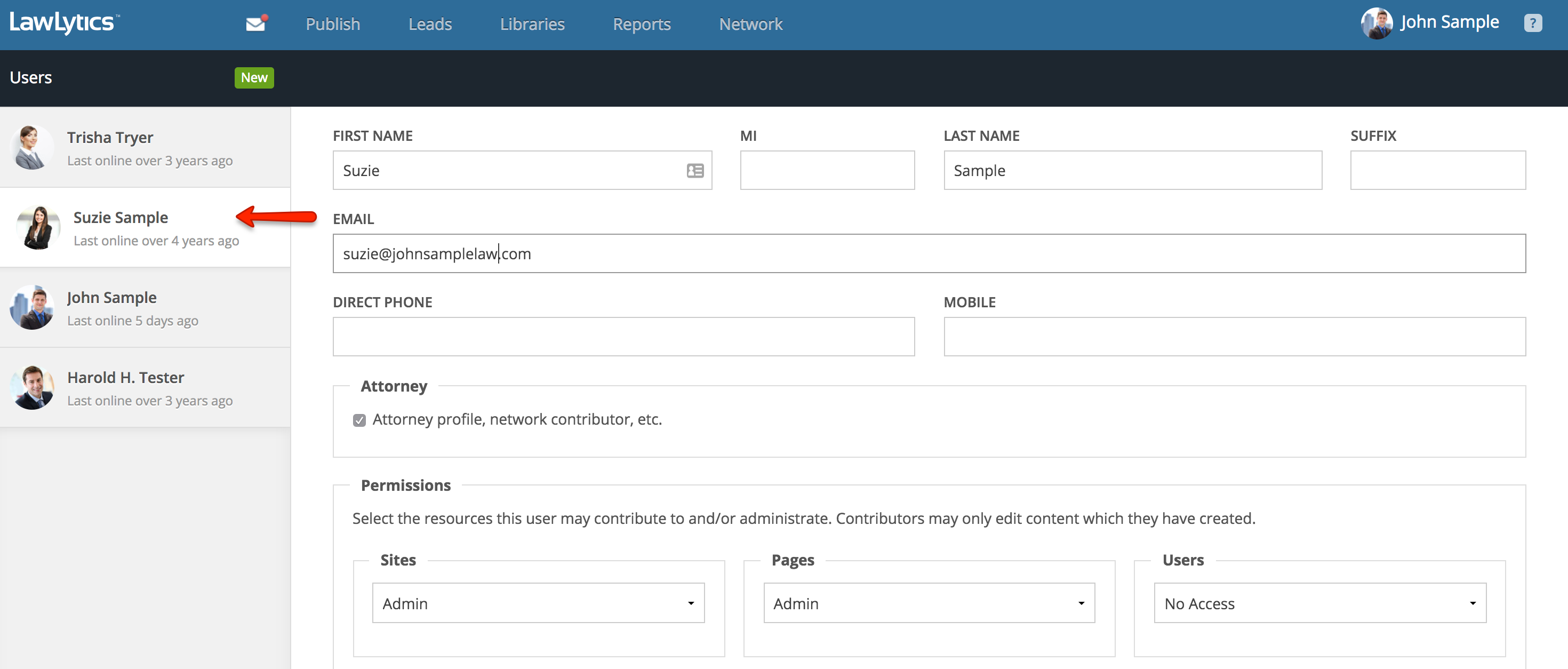This screenshot has height=669, width=1568.
Task: Open the Pages permission dropdown
Action: coord(929,603)
